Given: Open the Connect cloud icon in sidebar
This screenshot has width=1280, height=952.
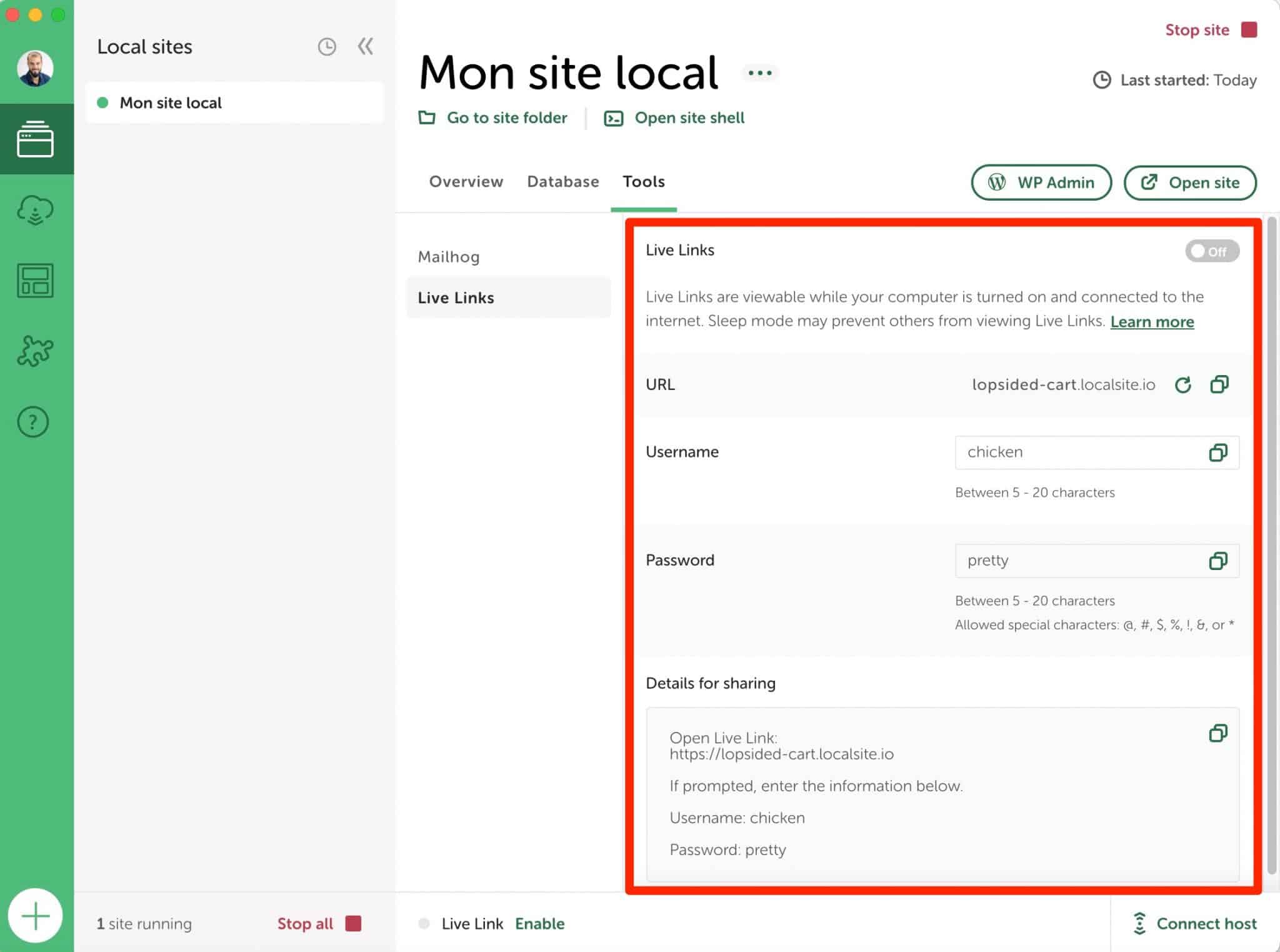Looking at the screenshot, I should (36, 210).
